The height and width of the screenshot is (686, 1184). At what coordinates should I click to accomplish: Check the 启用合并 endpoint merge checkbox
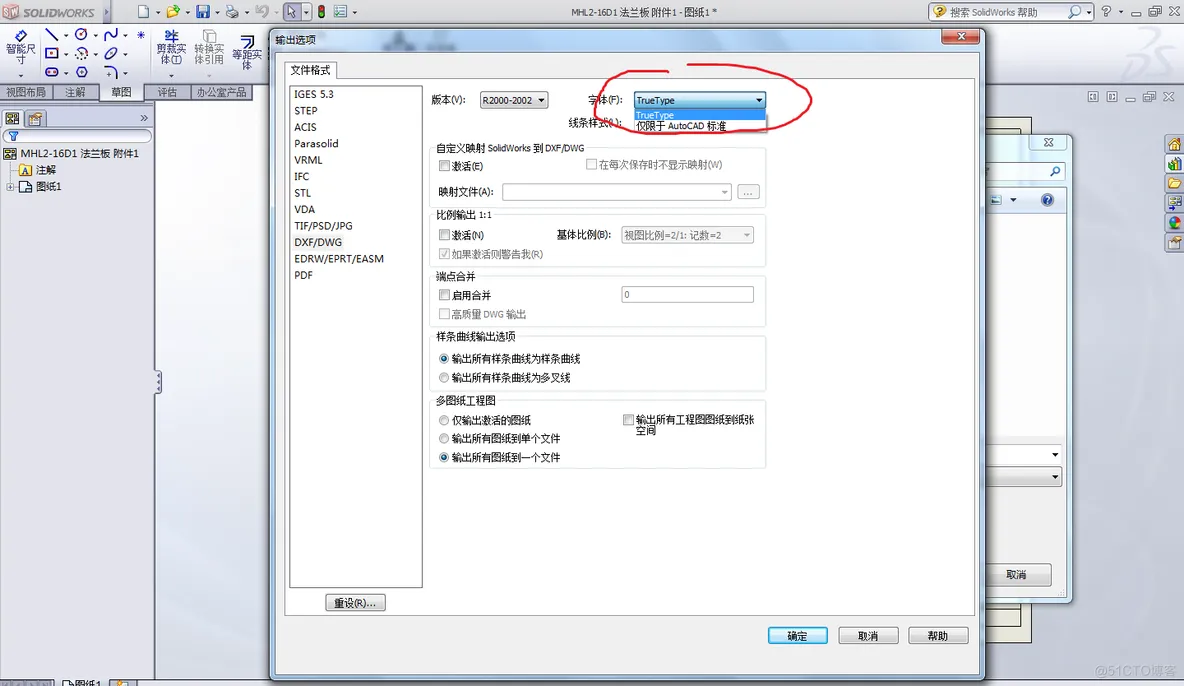[444, 295]
